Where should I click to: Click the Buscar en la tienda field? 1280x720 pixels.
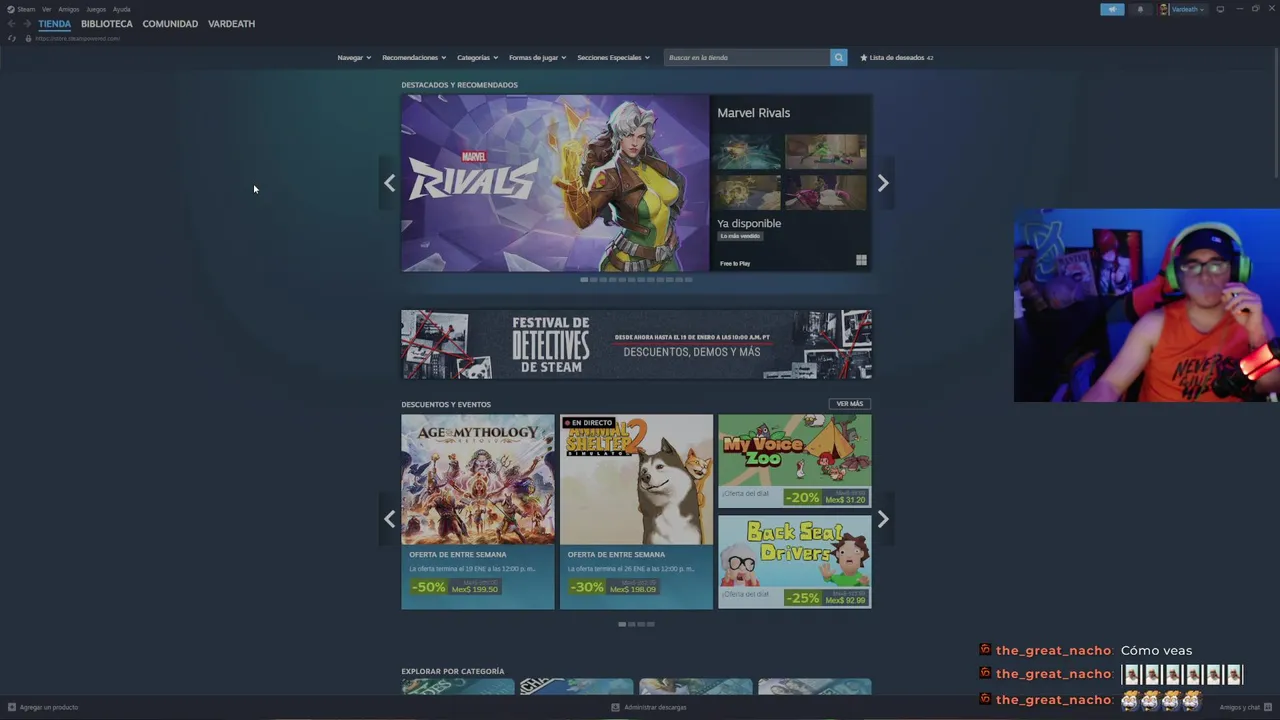(747, 57)
